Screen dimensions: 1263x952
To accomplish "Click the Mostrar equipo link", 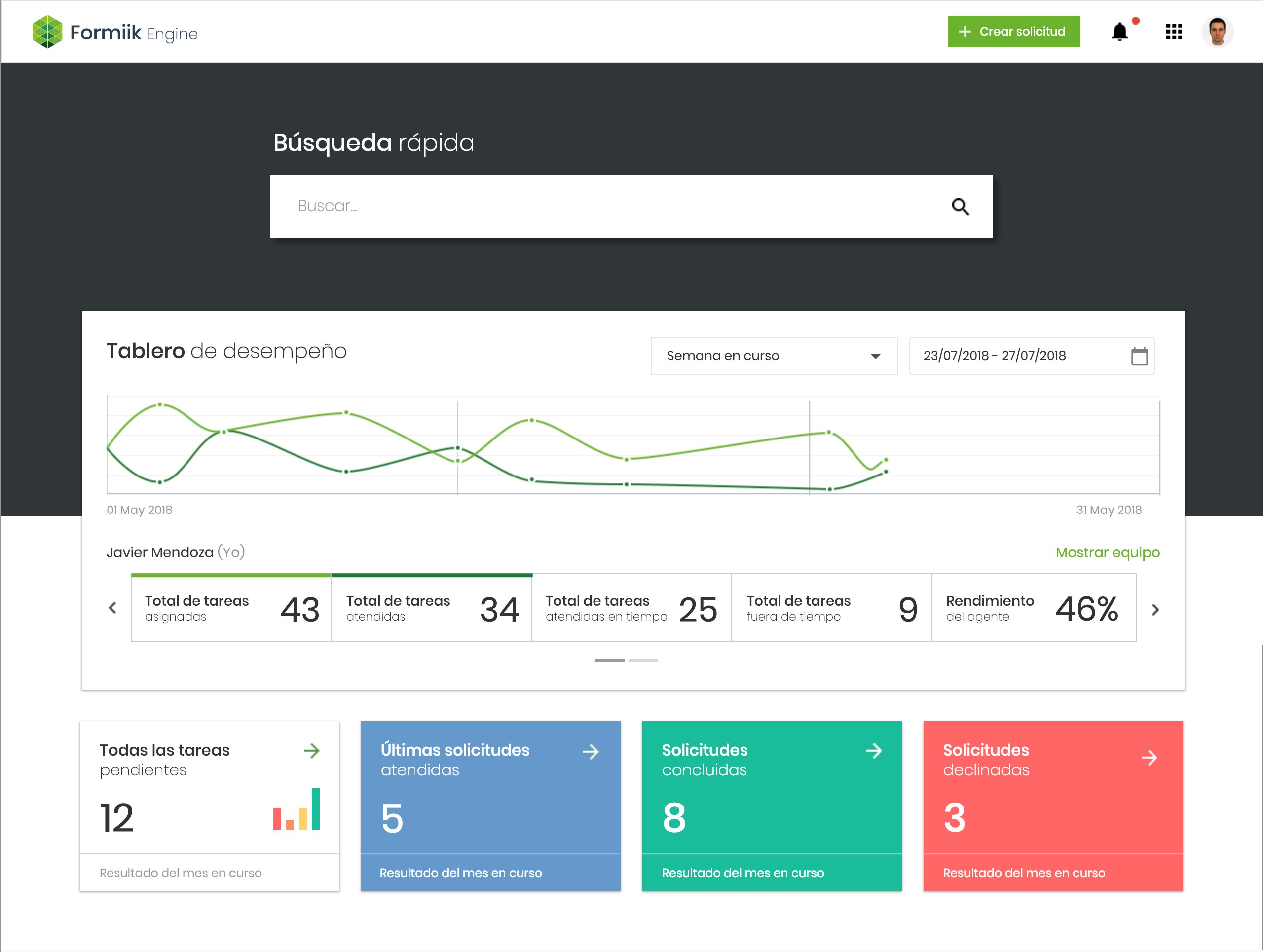I will [1107, 552].
